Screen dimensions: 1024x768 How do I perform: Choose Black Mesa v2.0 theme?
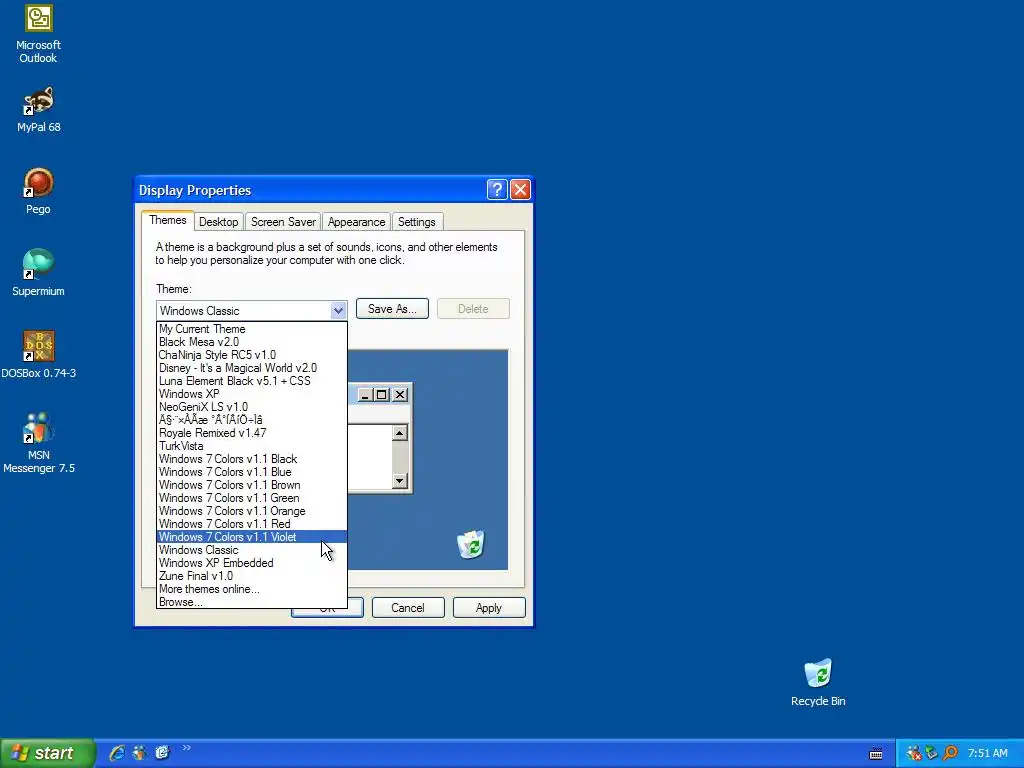pos(252,342)
